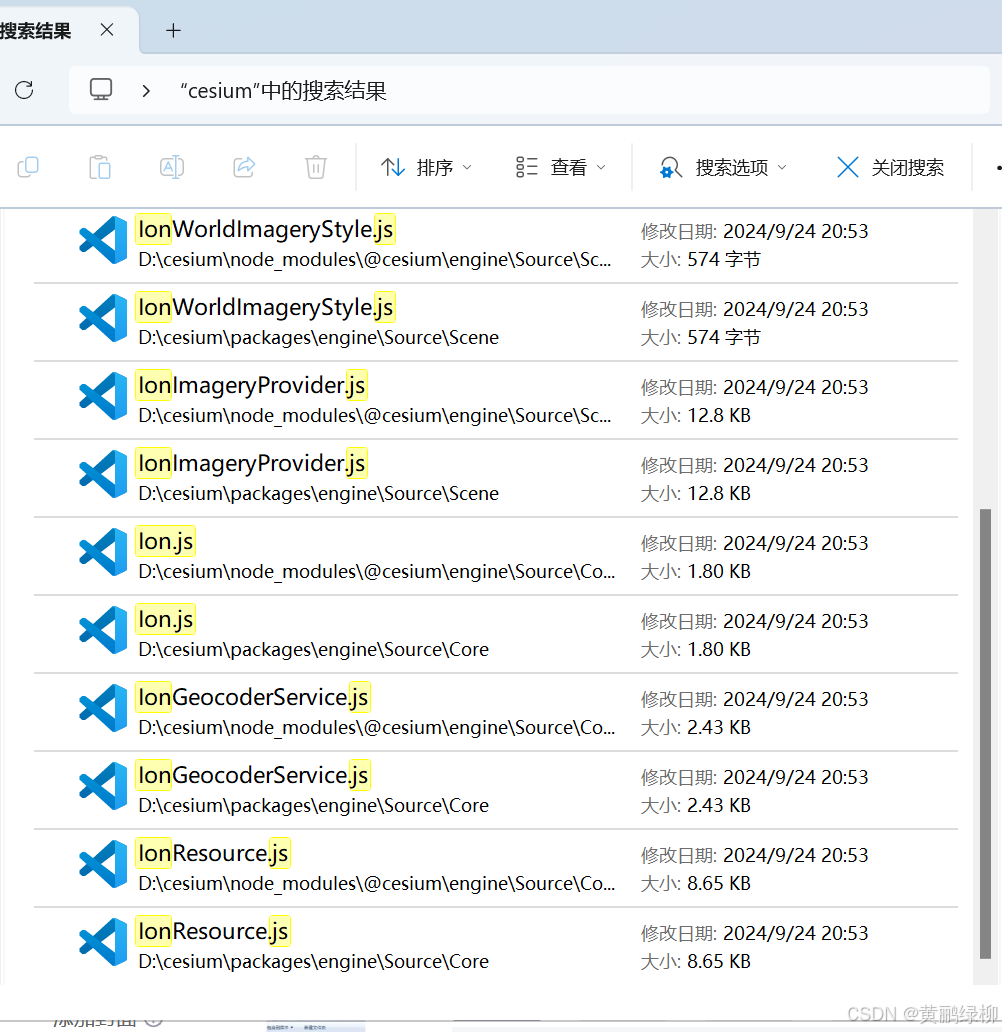
Task: Click VS Code icon of IonImageryProvider.js node_modules row
Action: pos(103,396)
